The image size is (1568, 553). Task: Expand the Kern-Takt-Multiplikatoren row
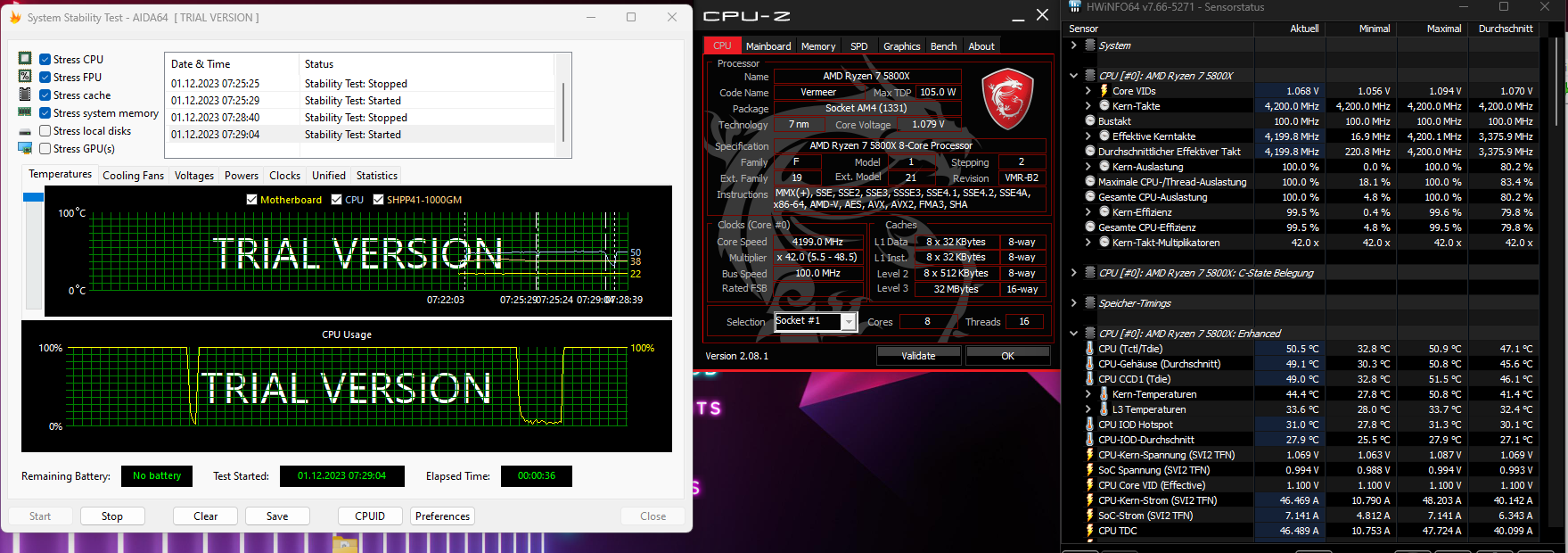pos(1088,243)
